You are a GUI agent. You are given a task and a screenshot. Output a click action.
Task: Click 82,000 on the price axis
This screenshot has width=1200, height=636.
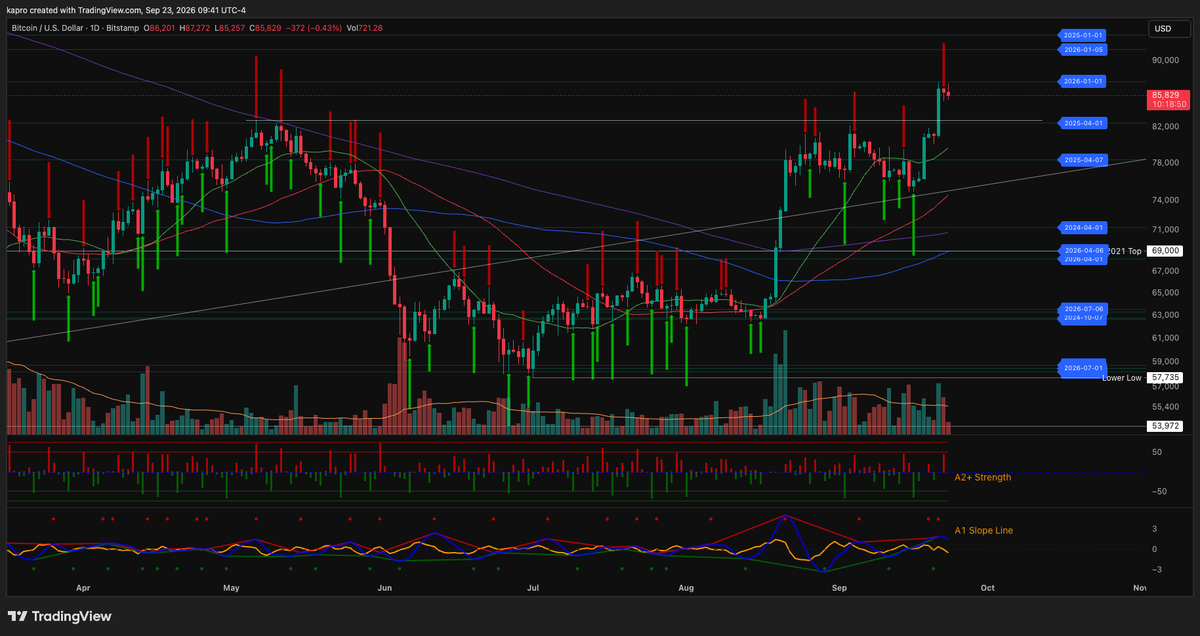point(1166,126)
